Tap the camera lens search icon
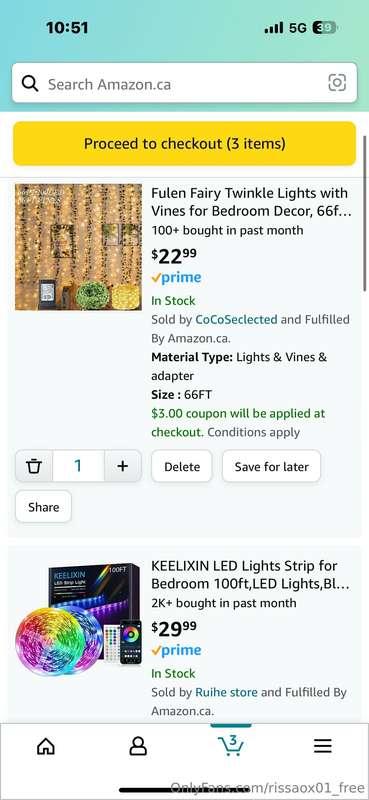This screenshot has width=369, height=800. 337,83
